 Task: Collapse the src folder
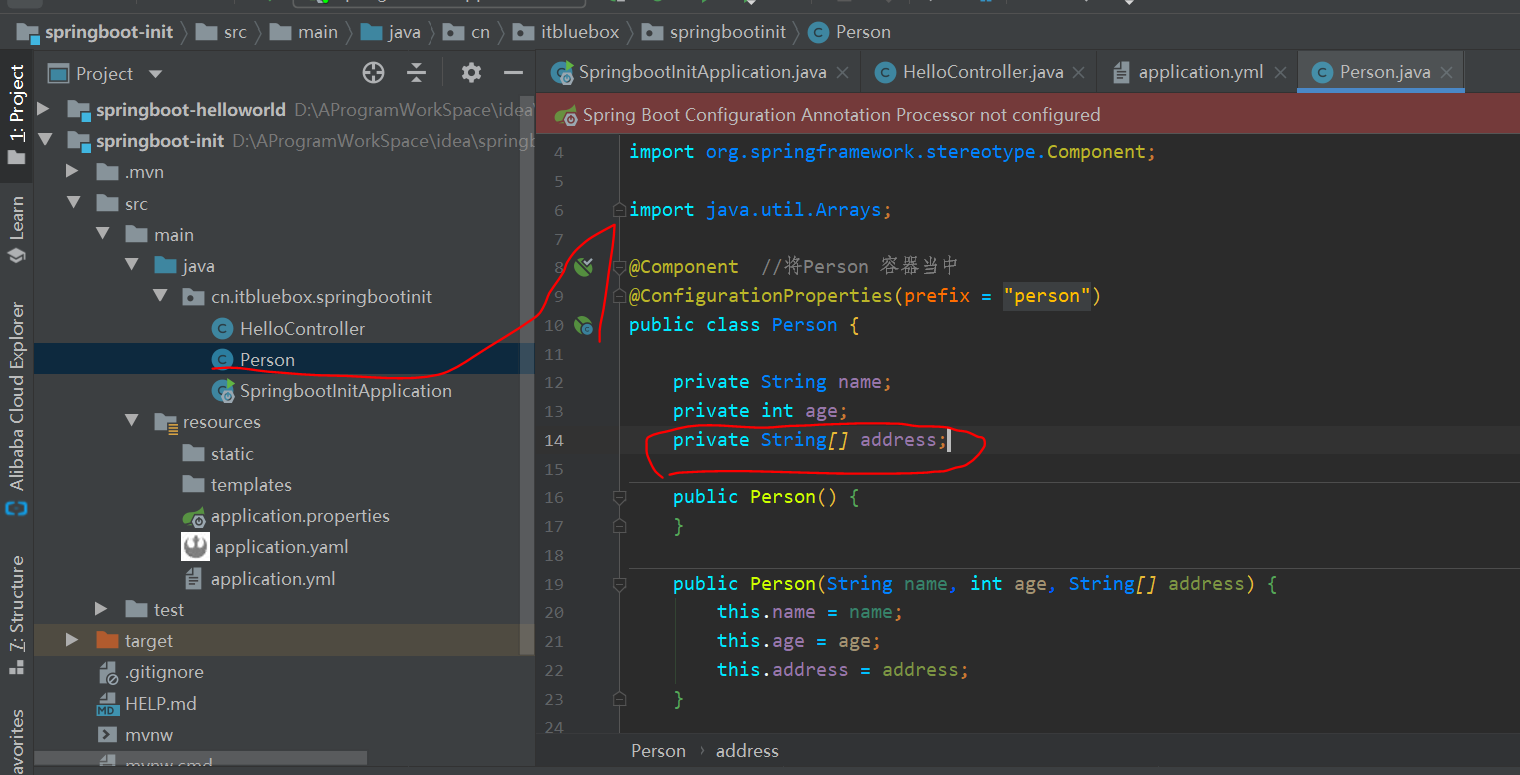(72, 203)
